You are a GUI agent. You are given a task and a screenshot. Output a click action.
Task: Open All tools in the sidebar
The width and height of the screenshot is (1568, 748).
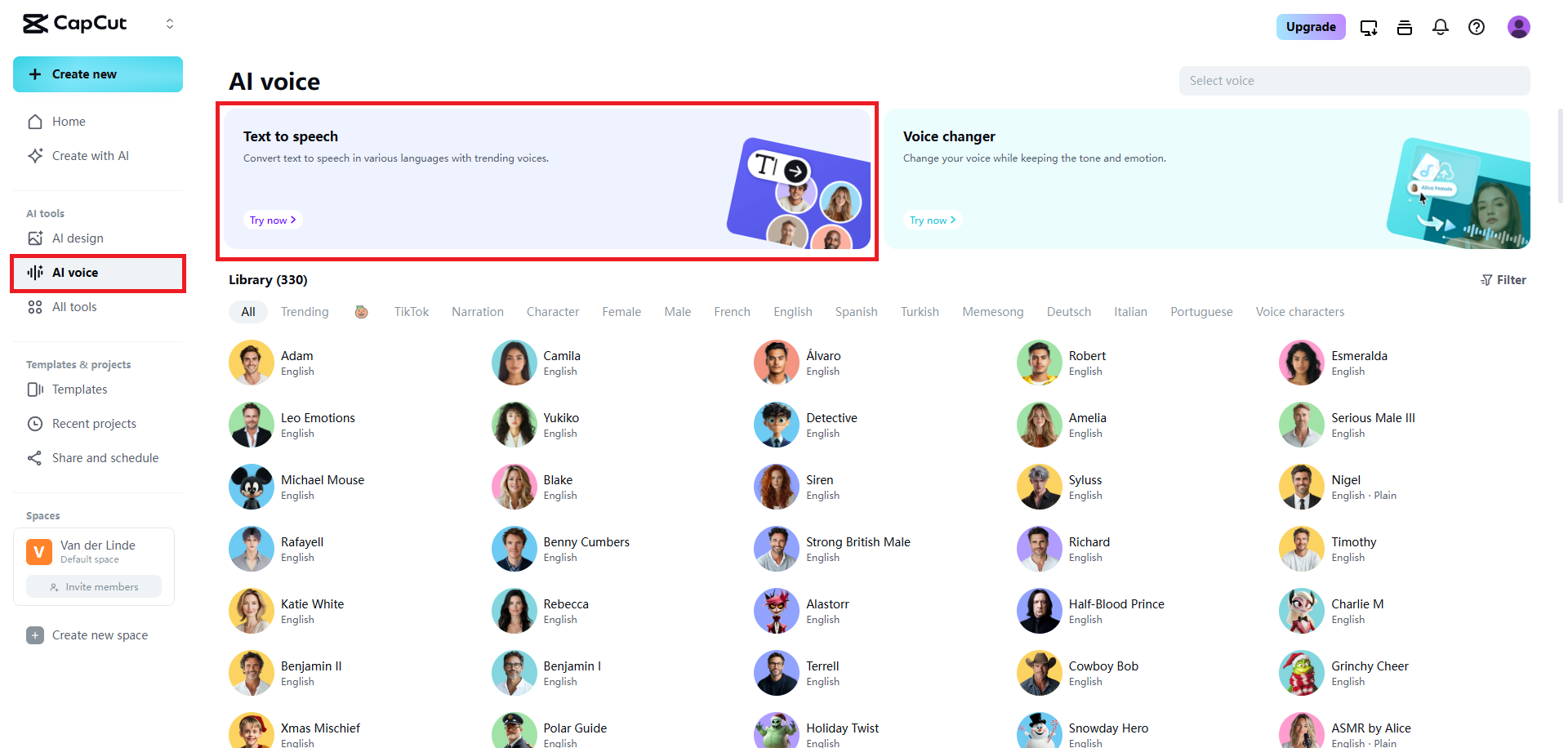98,307
